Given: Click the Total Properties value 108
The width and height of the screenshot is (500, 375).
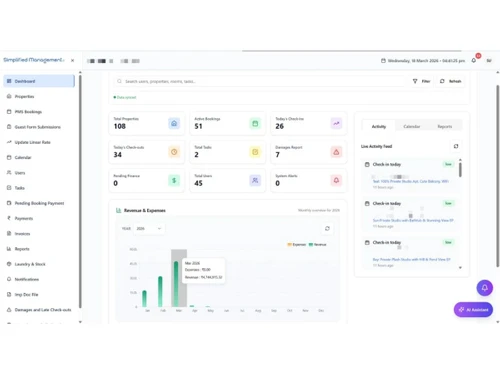Looking at the screenshot, I should pos(120,126).
